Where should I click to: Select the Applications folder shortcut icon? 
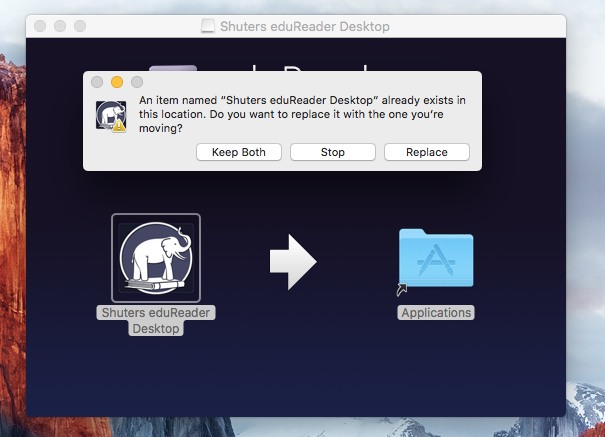(x=436, y=259)
